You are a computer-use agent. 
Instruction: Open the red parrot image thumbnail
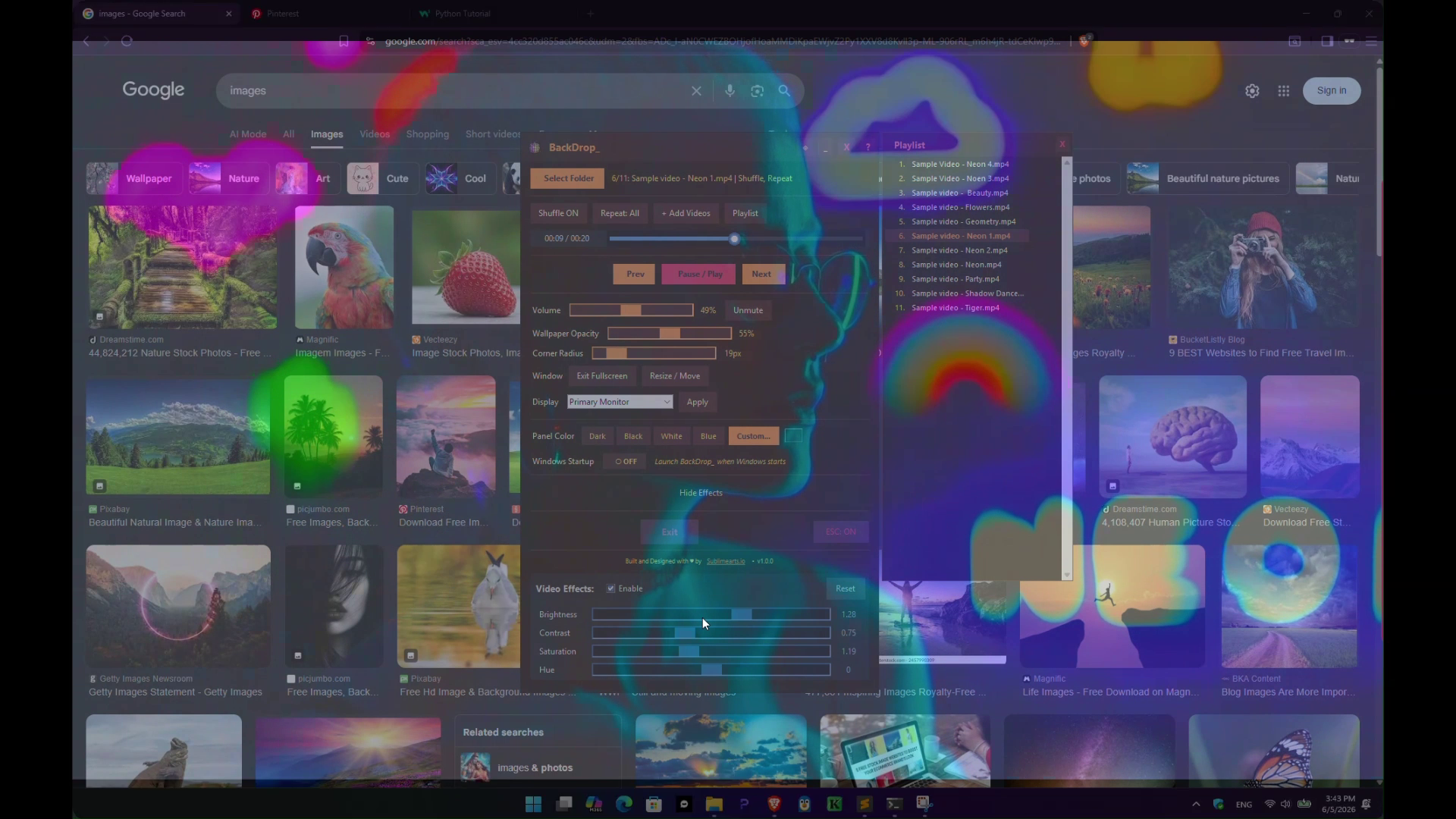click(x=344, y=267)
